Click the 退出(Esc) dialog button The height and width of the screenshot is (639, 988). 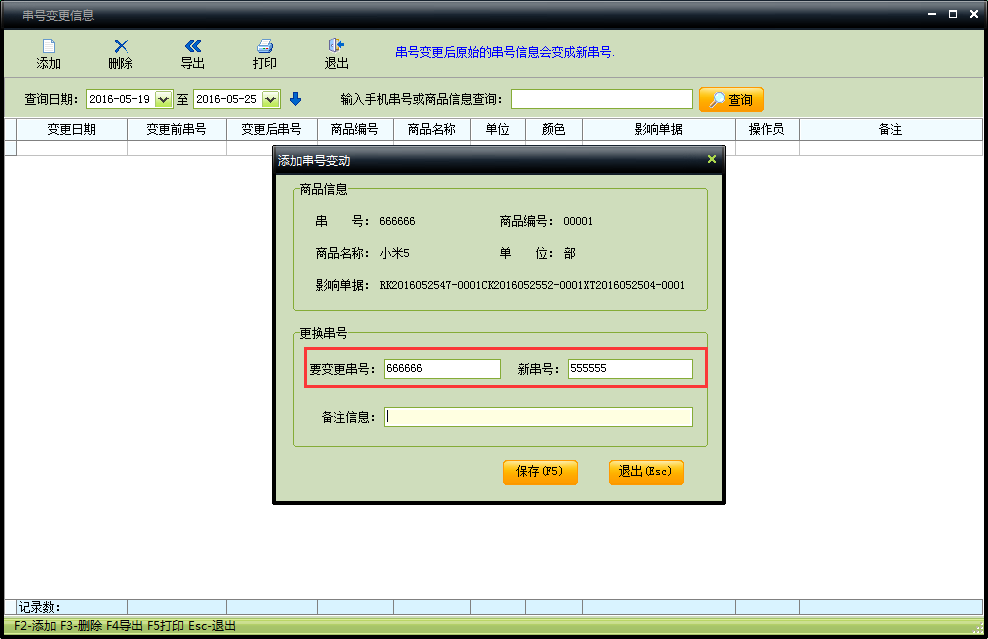[646, 472]
